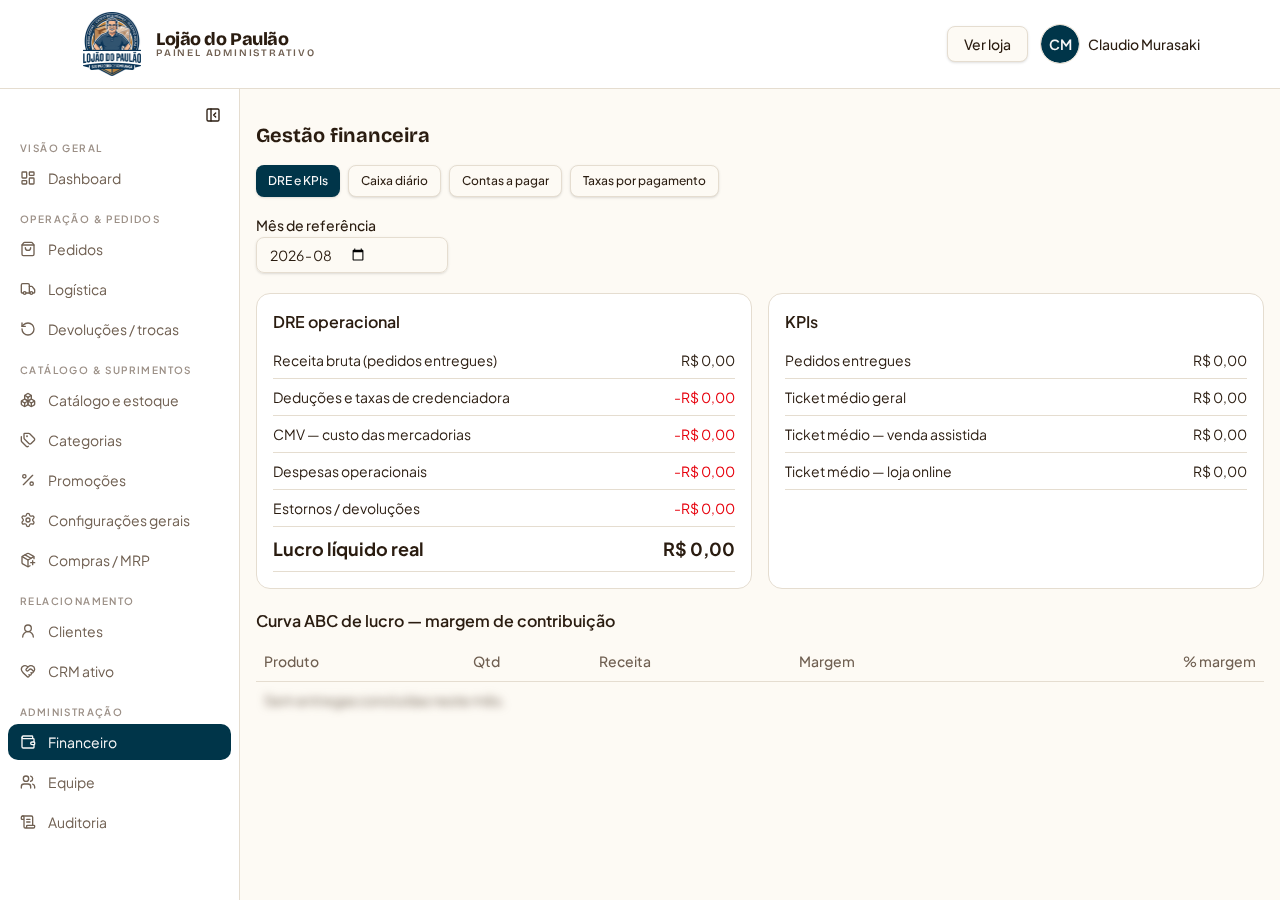This screenshot has width=1280, height=900.
Task: Click the Despesas operacionais label
Action: click(x=350, y=471)
